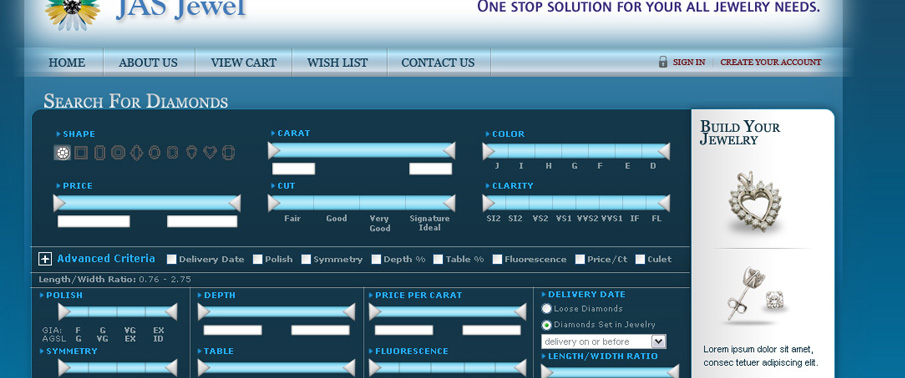Focus the Depth minimum input box
The width and height of the screenshot is (905, 378).
[x=233, y=330]
